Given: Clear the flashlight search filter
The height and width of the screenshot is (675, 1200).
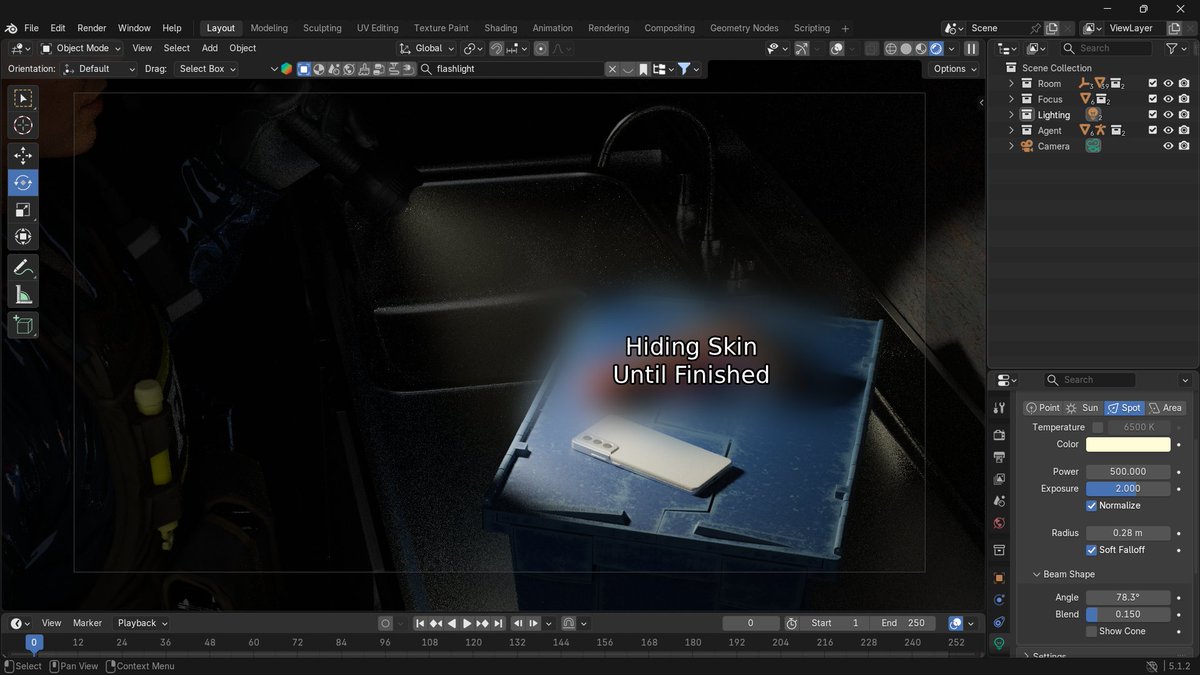Looking at the screenshot, I should tap(611, 69).
